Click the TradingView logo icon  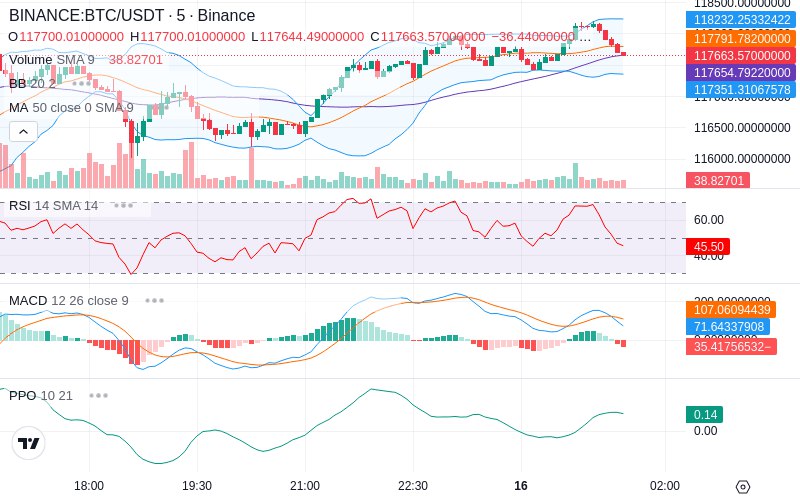(x=29, y=443)
